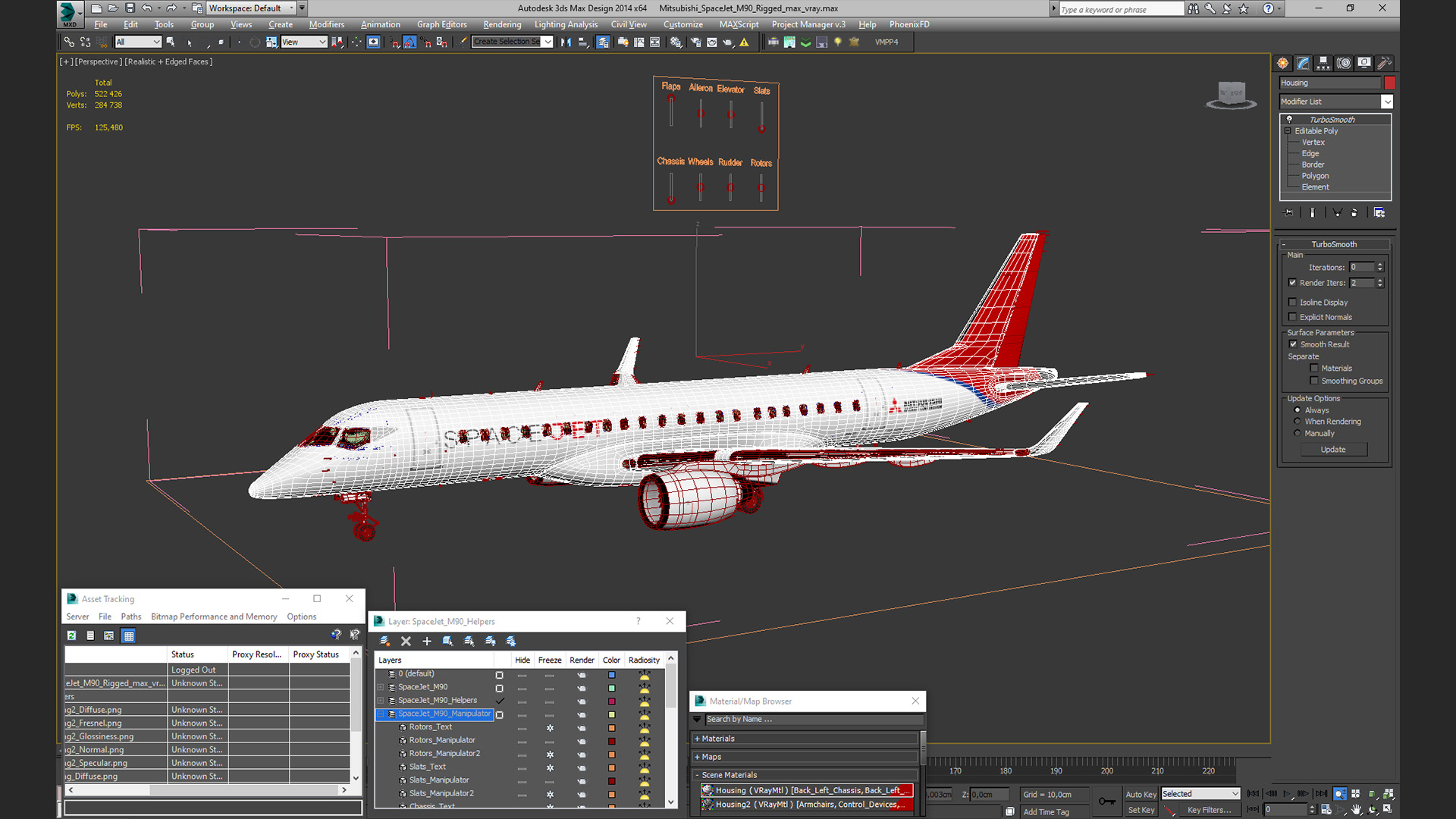The height and width of the screenshot is (819, 1456).
Task: Toggle the Render Iters checkbox
Action: point(1292,283)
